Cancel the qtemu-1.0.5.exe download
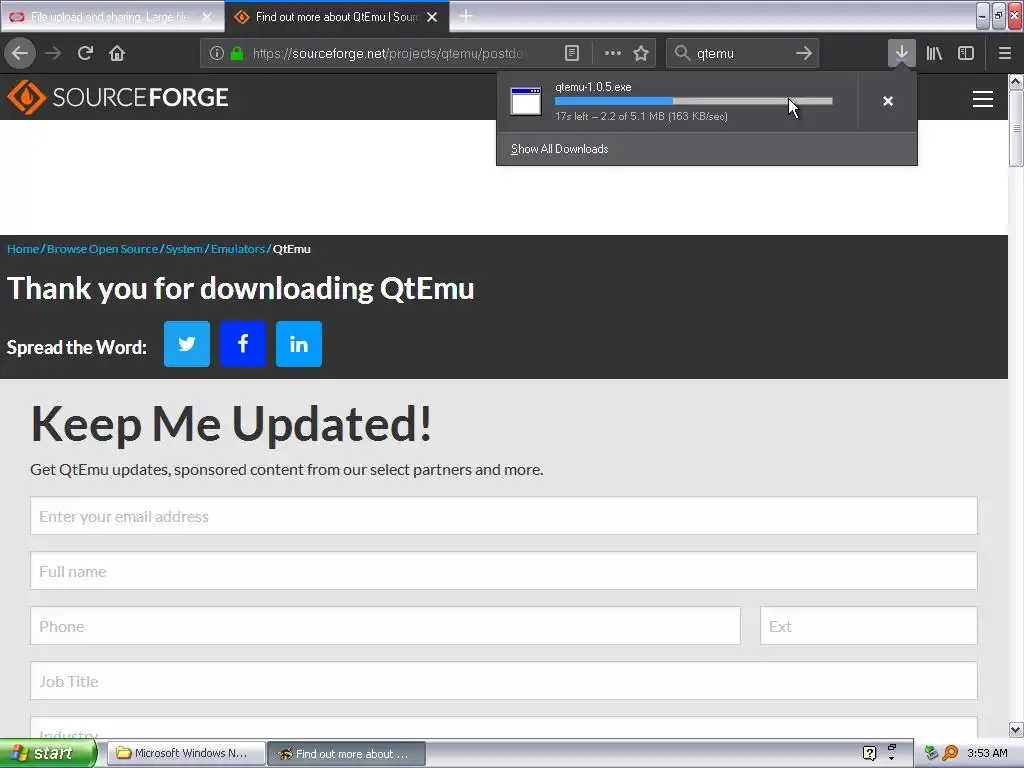This screenshot has height=768, width=1024. point(888,101)
